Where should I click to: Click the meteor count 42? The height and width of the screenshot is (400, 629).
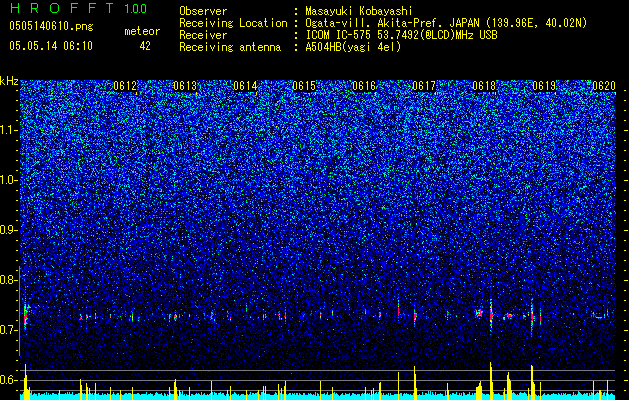(x=145, y=46)
